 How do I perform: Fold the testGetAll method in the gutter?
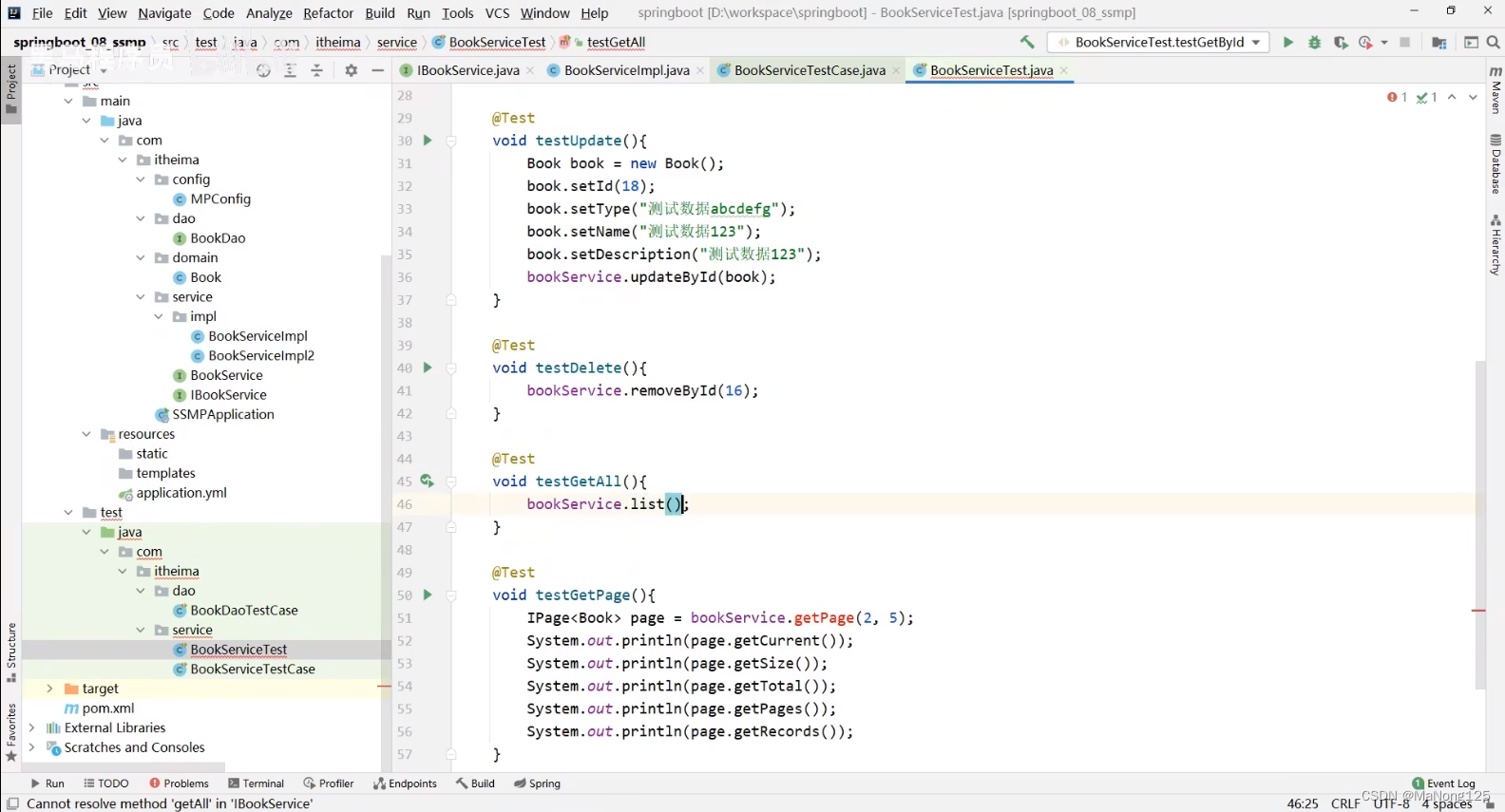[x=451, y=482]
